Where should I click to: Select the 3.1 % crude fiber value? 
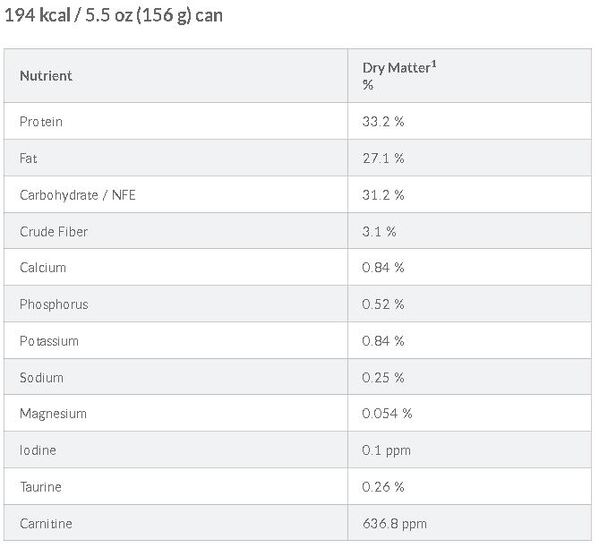[x=379, y=232]
